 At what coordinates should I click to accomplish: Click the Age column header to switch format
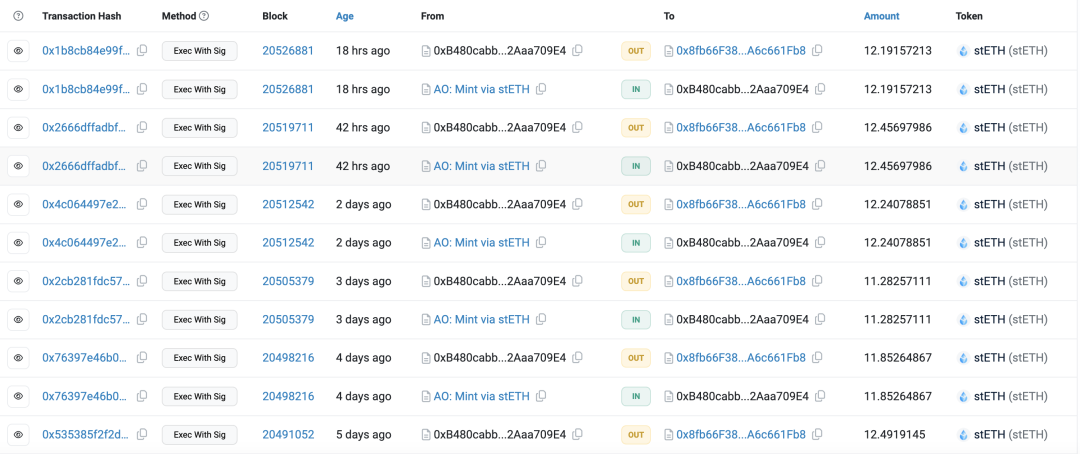(x=344, y=16)
